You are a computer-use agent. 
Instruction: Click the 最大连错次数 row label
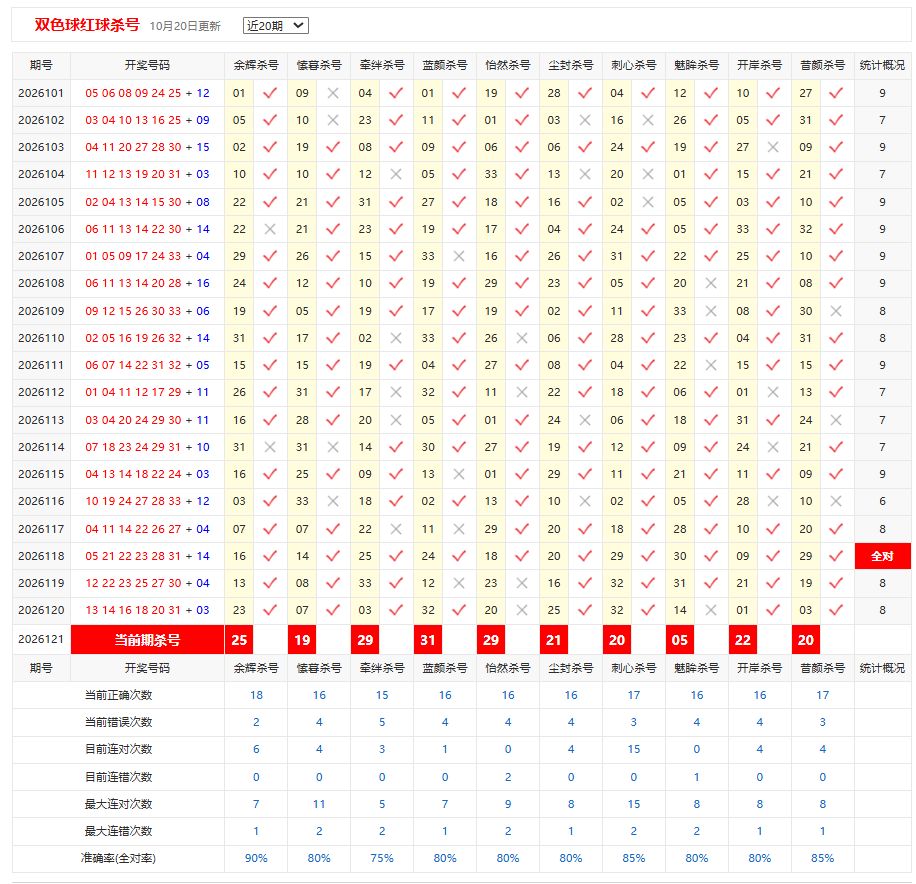pos(119,831)
